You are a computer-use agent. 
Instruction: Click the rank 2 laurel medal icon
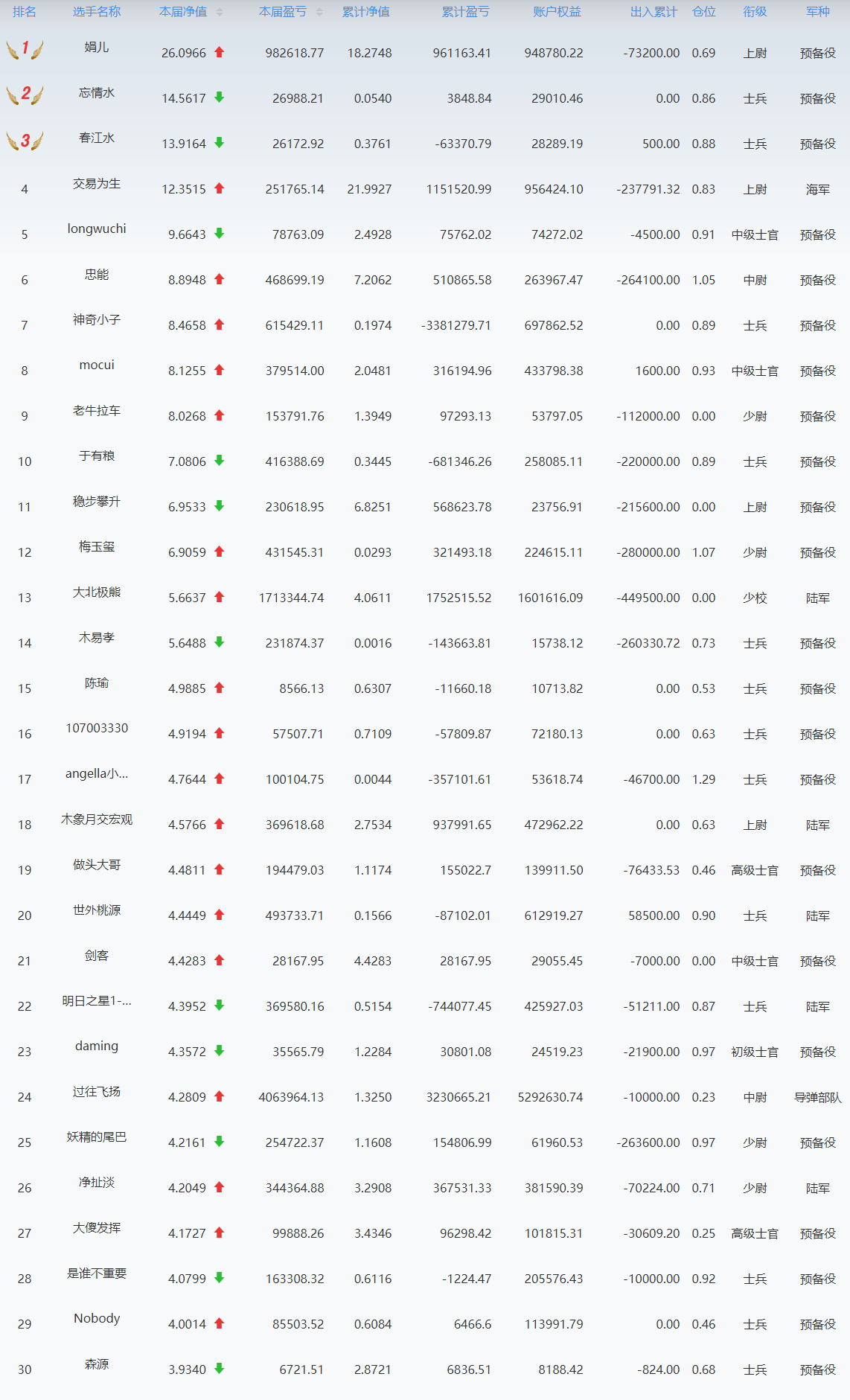tap(25, 95)
